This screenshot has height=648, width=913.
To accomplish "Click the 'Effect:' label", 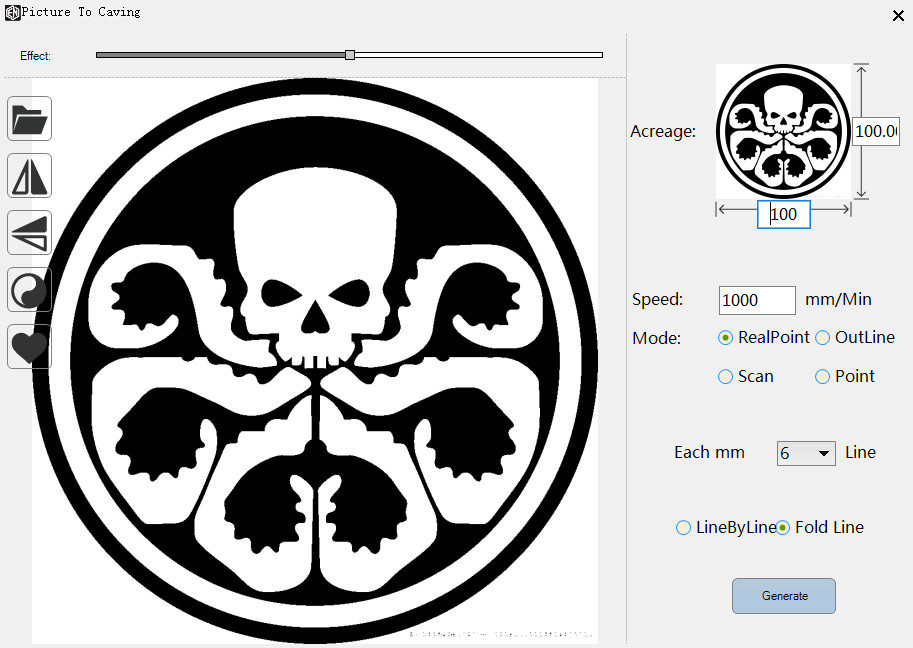I will point(36,56).
